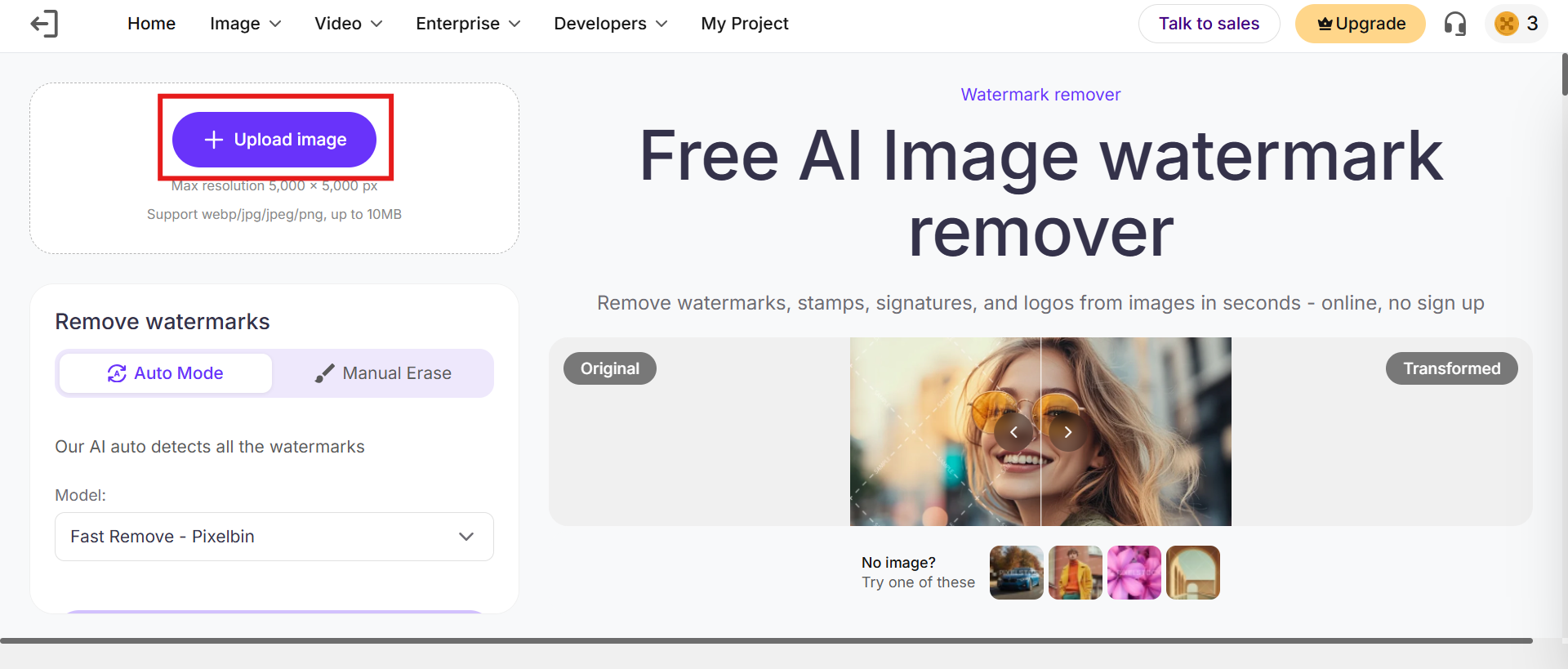Expand the Developers menu
Screen dimensions: 1568x669
[x=611, y=24]
